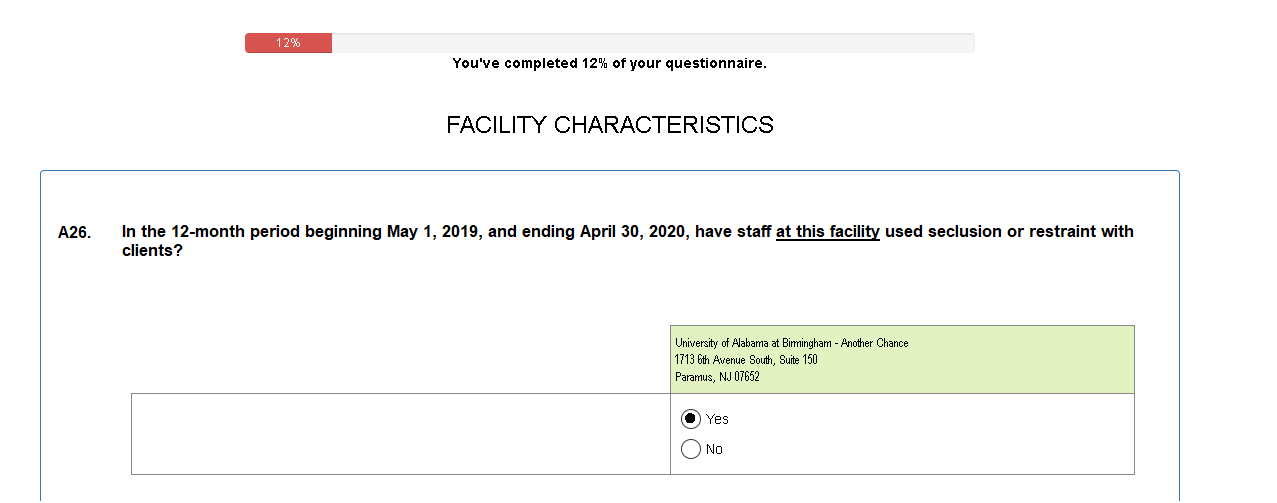This screenshot has width=1277, height=503.
Task: Click the Paramus, NJ 07652 line
Action: [717, 377]
